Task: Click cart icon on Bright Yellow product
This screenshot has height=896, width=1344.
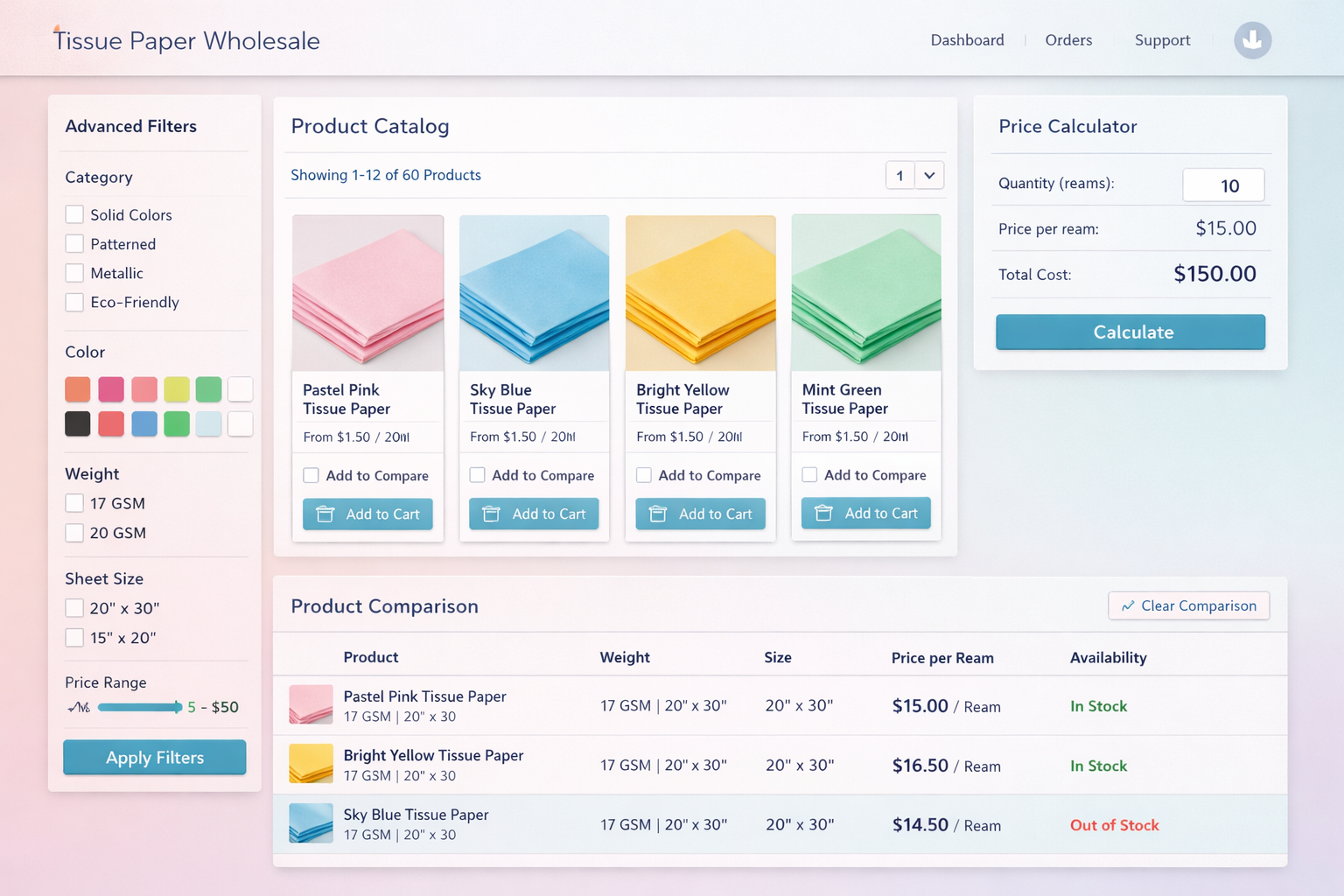Action: coord(658,514)
